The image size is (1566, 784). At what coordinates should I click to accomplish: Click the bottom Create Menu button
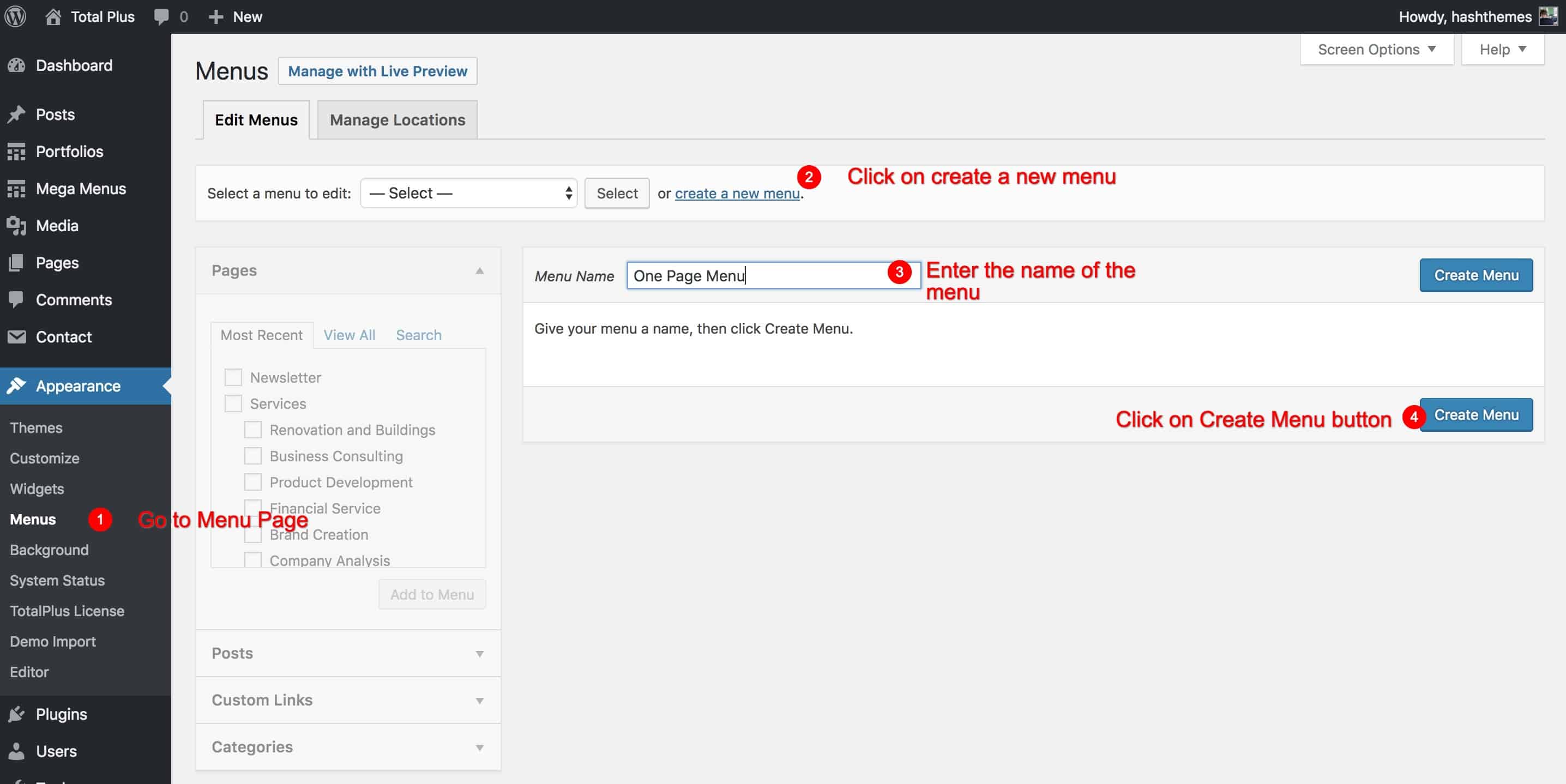(x=1476, y=415)
